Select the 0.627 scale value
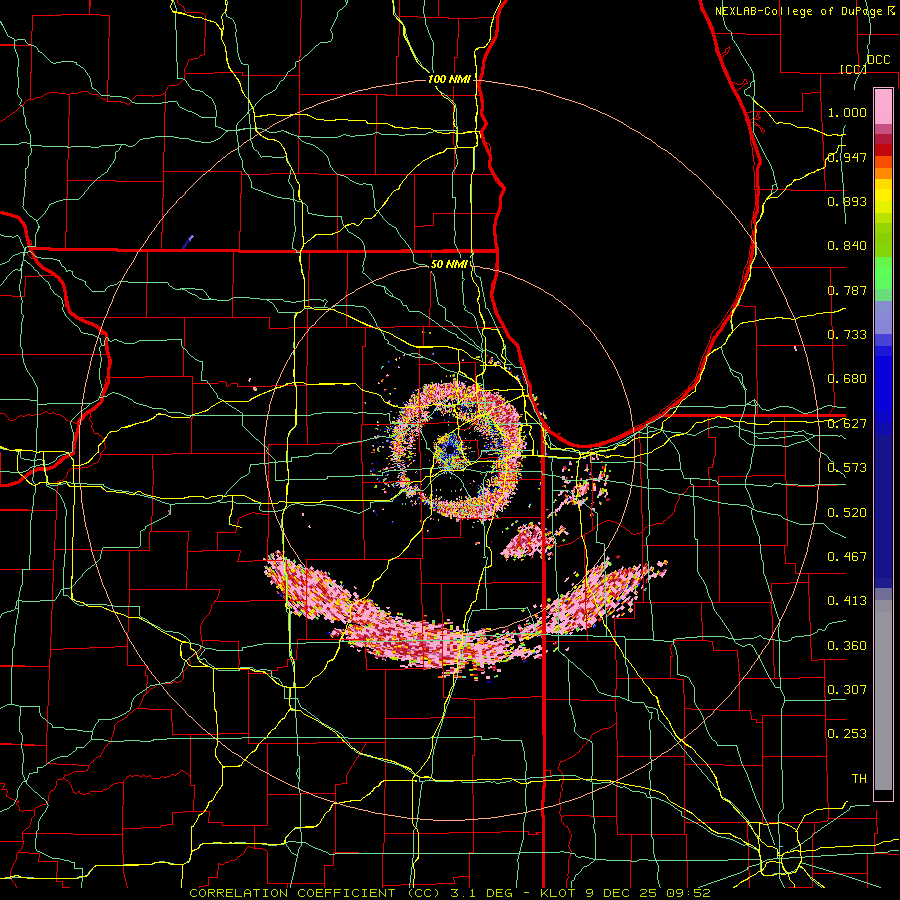Screen dimensions: 900x900 coord(847,424)
